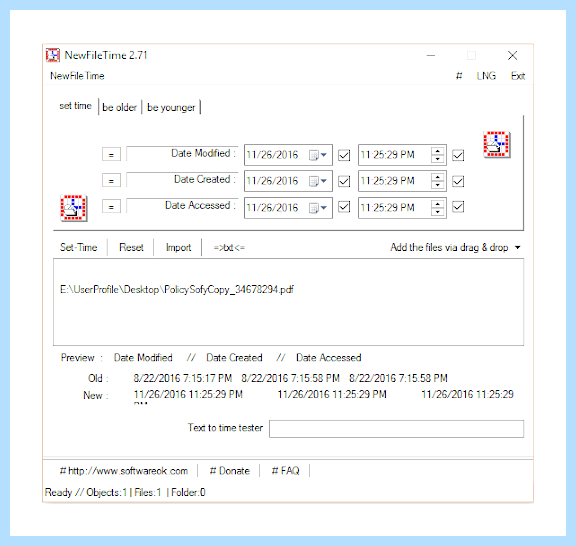
Task: Switch to the set time tab
Action: 75,106
